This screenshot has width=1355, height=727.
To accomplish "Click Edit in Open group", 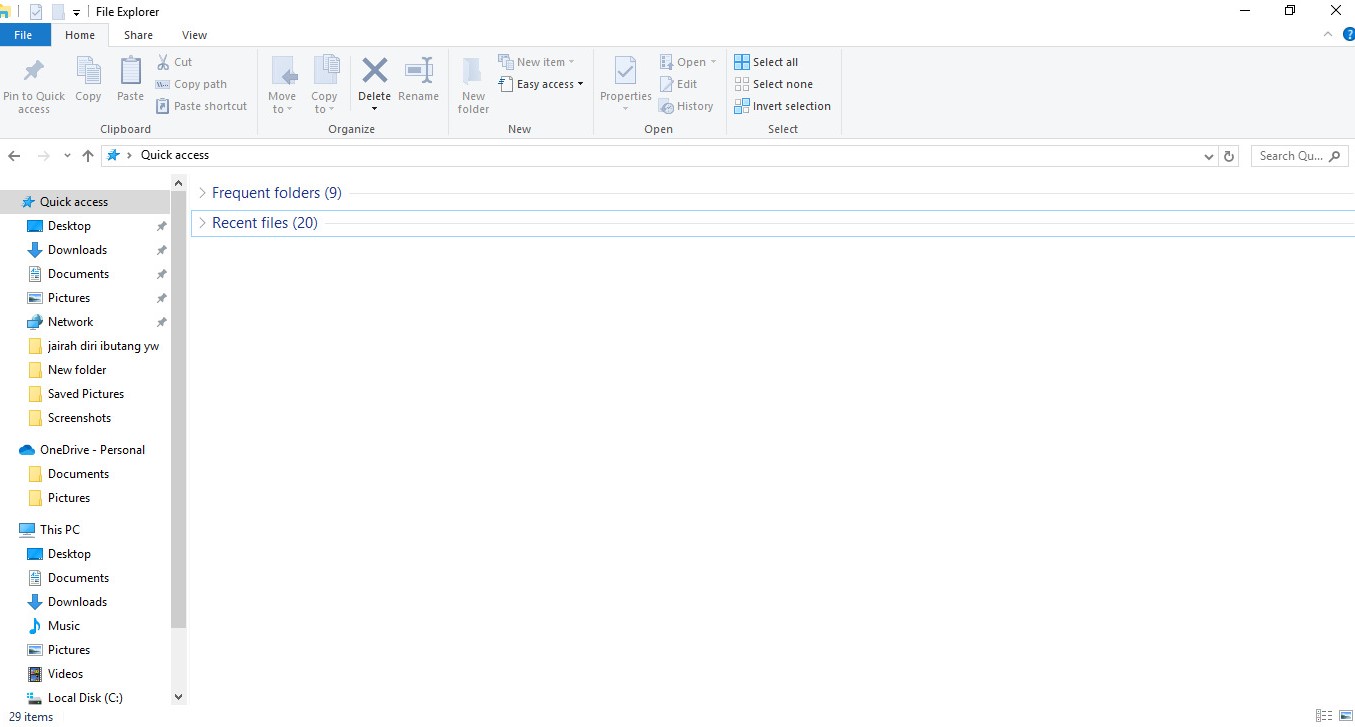I will pos(679,84).
